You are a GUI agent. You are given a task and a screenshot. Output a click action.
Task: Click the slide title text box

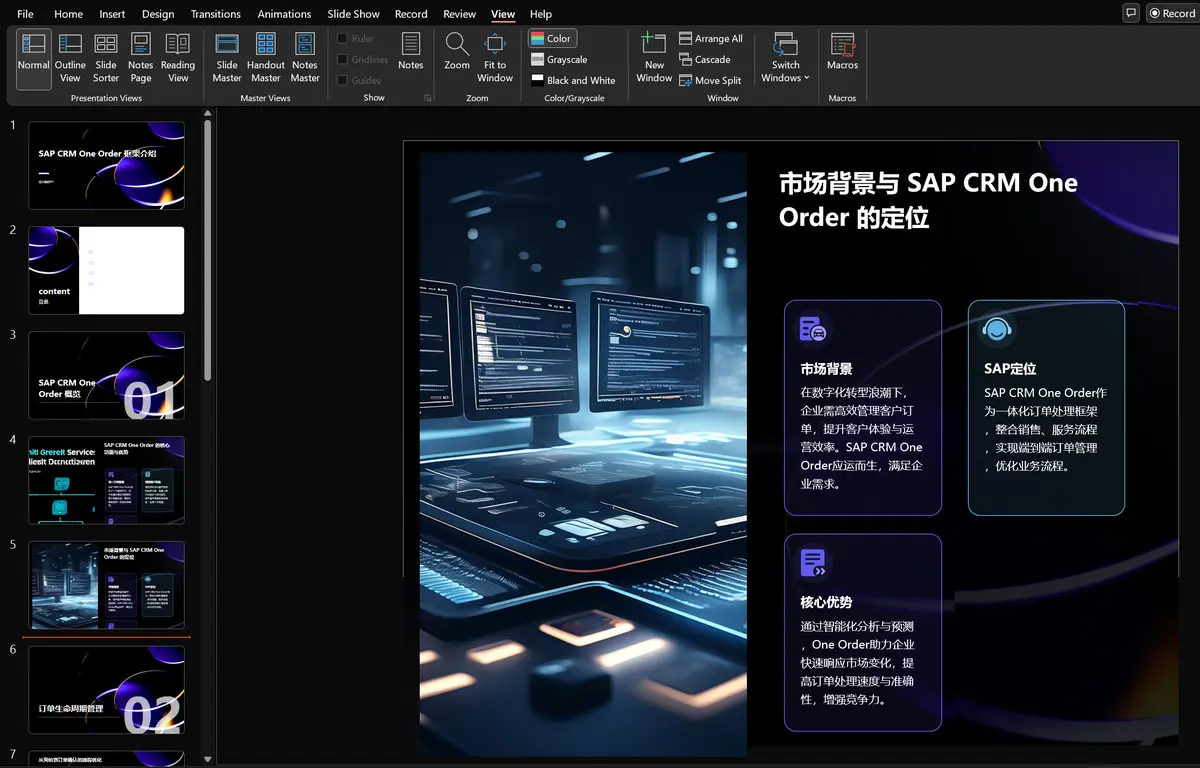928,199
